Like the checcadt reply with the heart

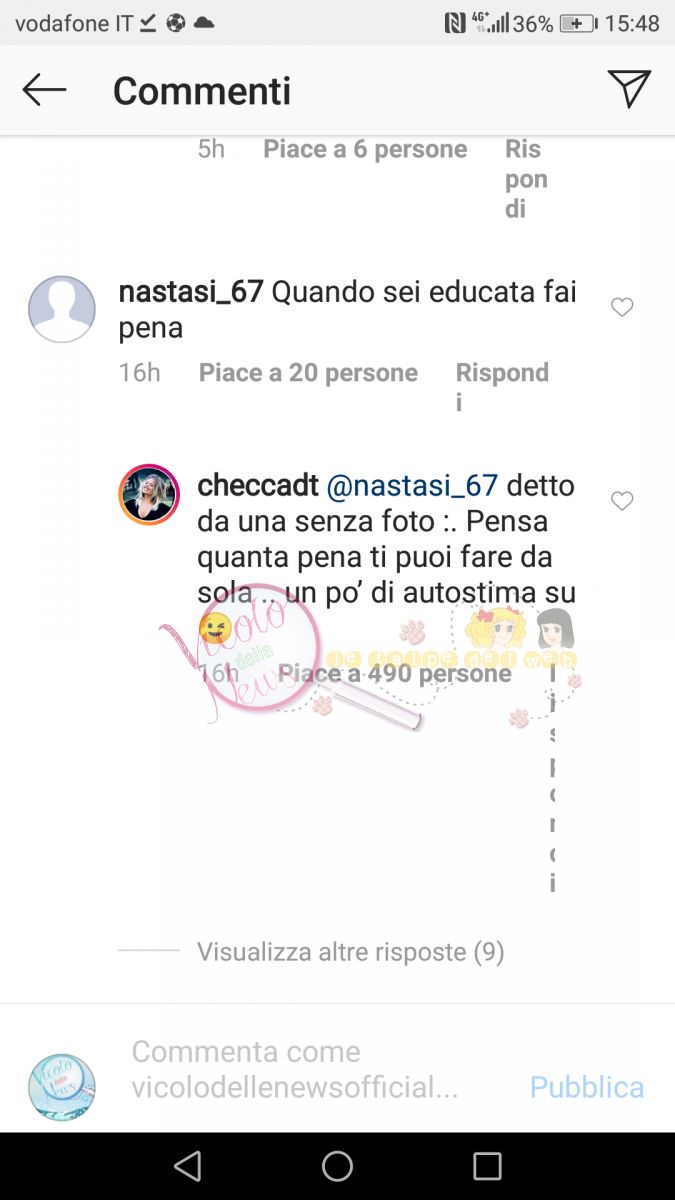tap(622, 501)
